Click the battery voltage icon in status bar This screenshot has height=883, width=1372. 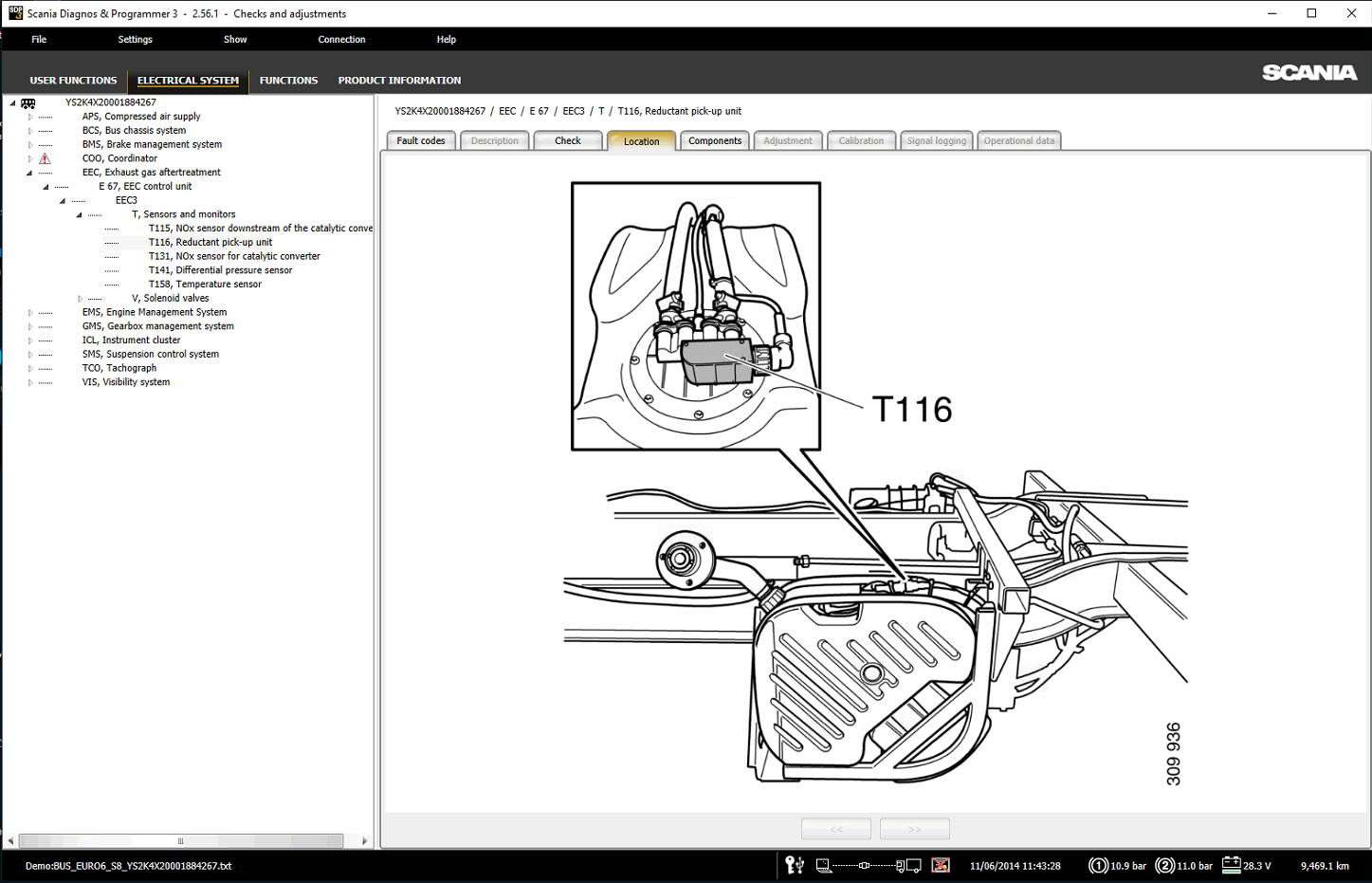point(1232,864)
